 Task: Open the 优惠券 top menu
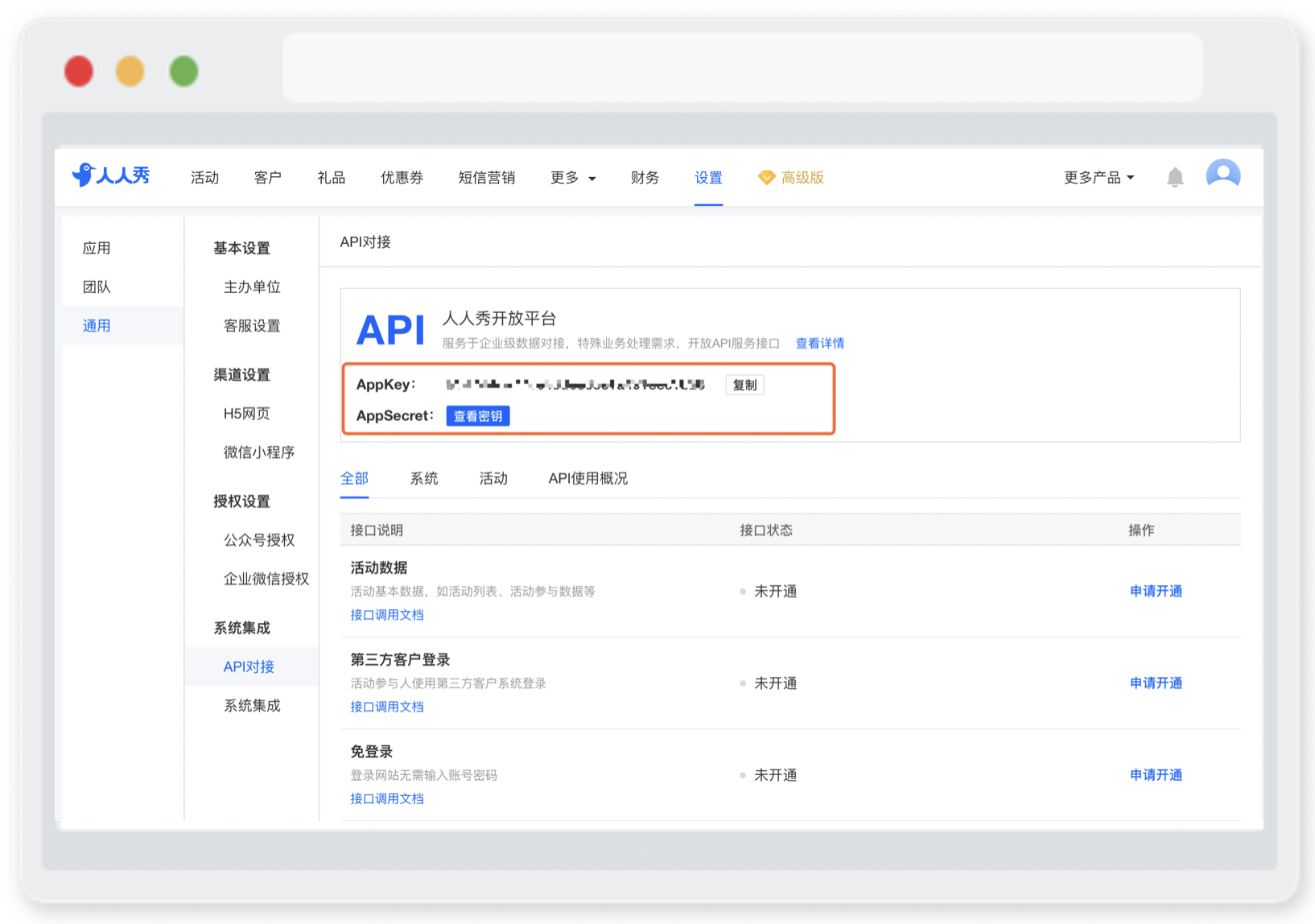point(402,178)
